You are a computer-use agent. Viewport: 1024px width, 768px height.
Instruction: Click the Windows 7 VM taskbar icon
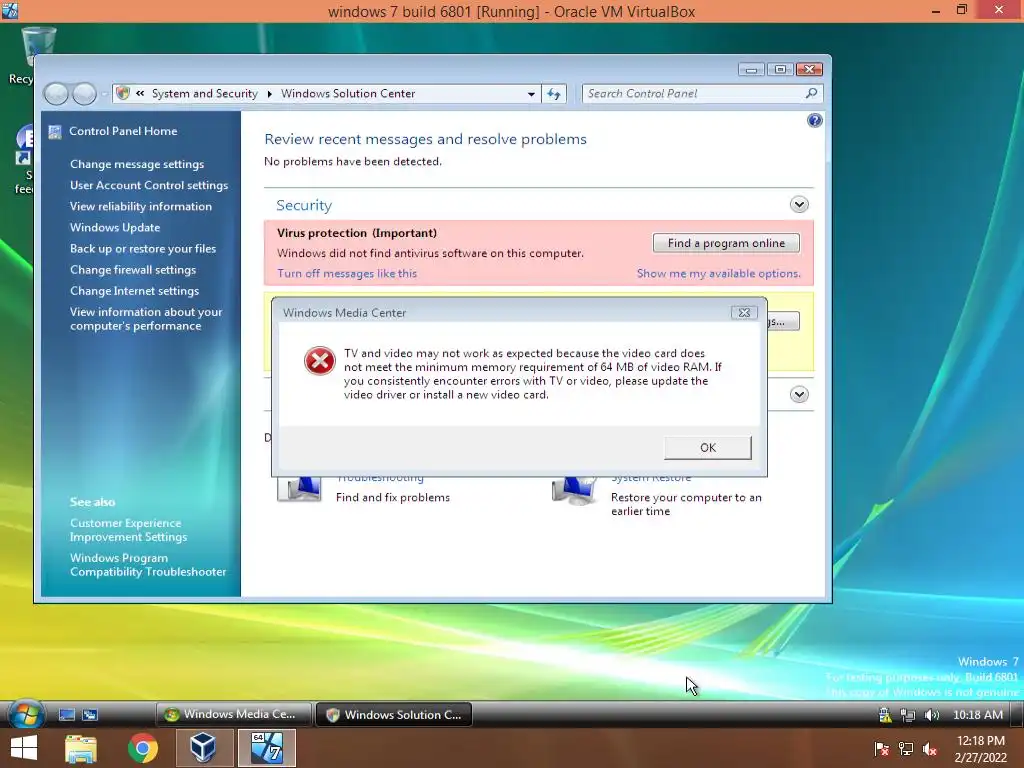266,748
